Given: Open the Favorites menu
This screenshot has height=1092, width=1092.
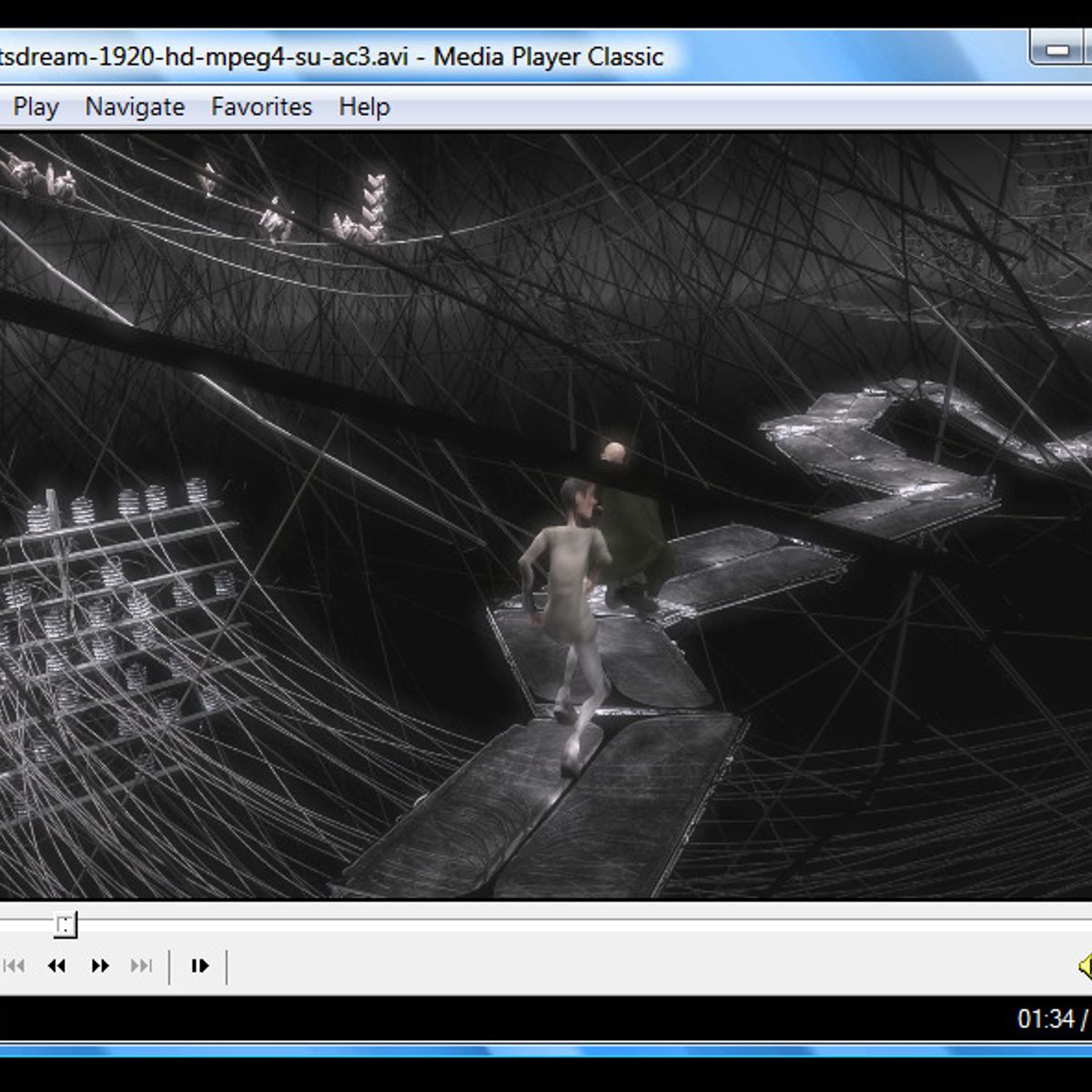Looking at the screenshot, I should click(261, 107).
